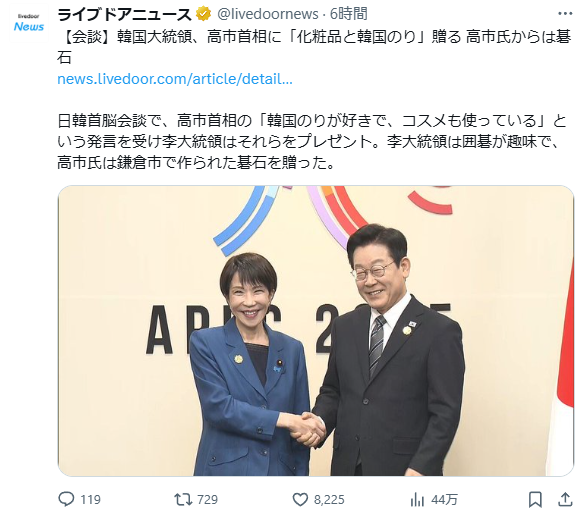Like the post with heart icon
585x513 pixels.
tap(300, 500)
